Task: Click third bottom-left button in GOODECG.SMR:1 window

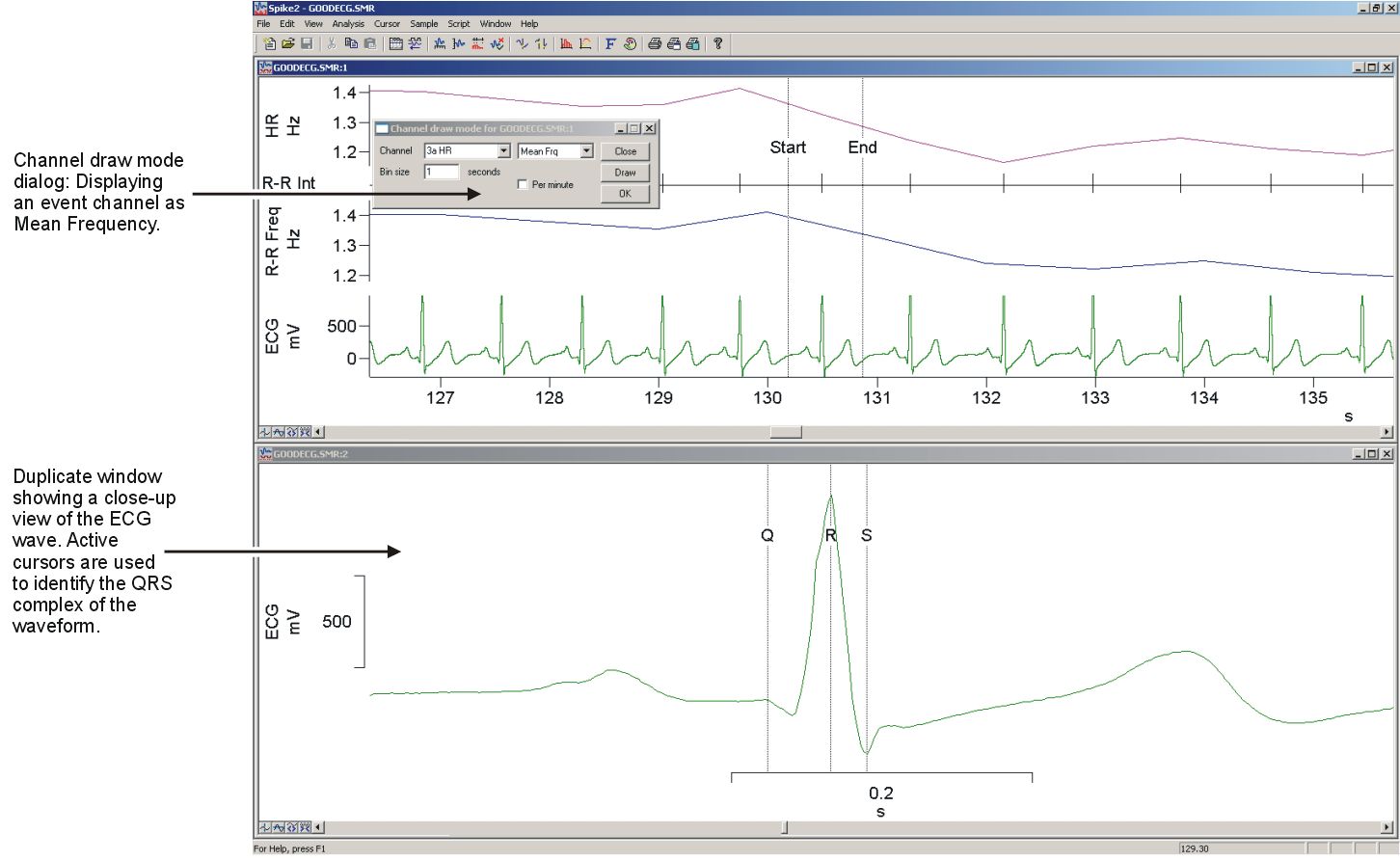Action: tap(292, 432)
